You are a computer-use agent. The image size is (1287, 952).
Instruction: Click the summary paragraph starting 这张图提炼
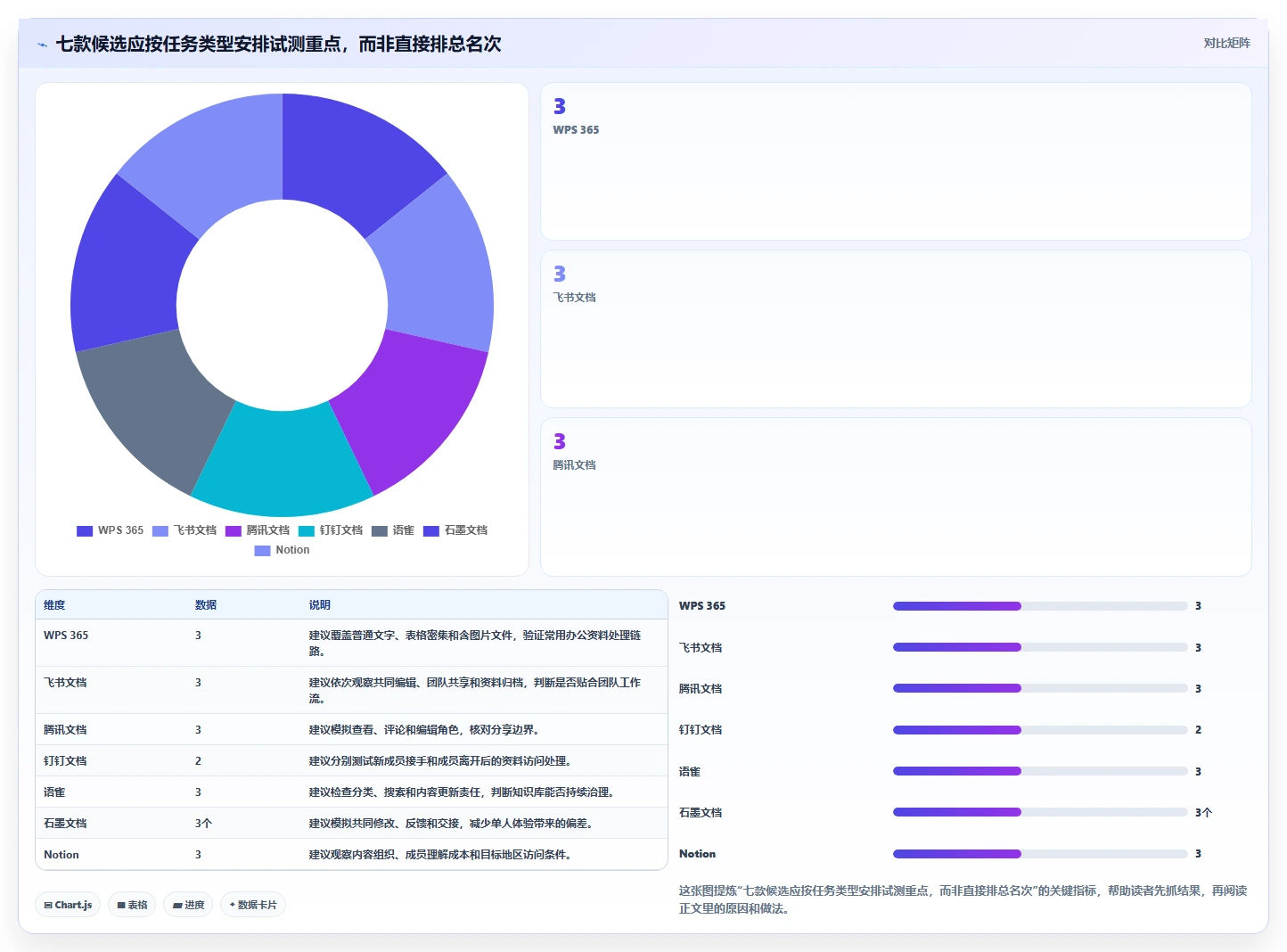click(963, 899)
